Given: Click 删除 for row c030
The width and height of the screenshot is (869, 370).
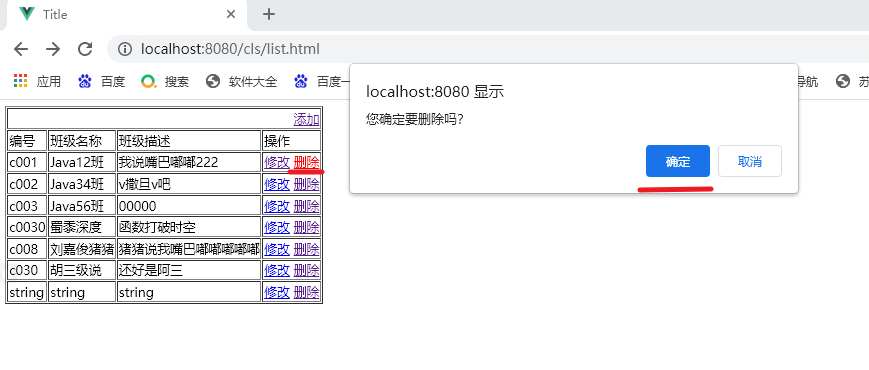Looking at the screenshot, I should point(306,270).
